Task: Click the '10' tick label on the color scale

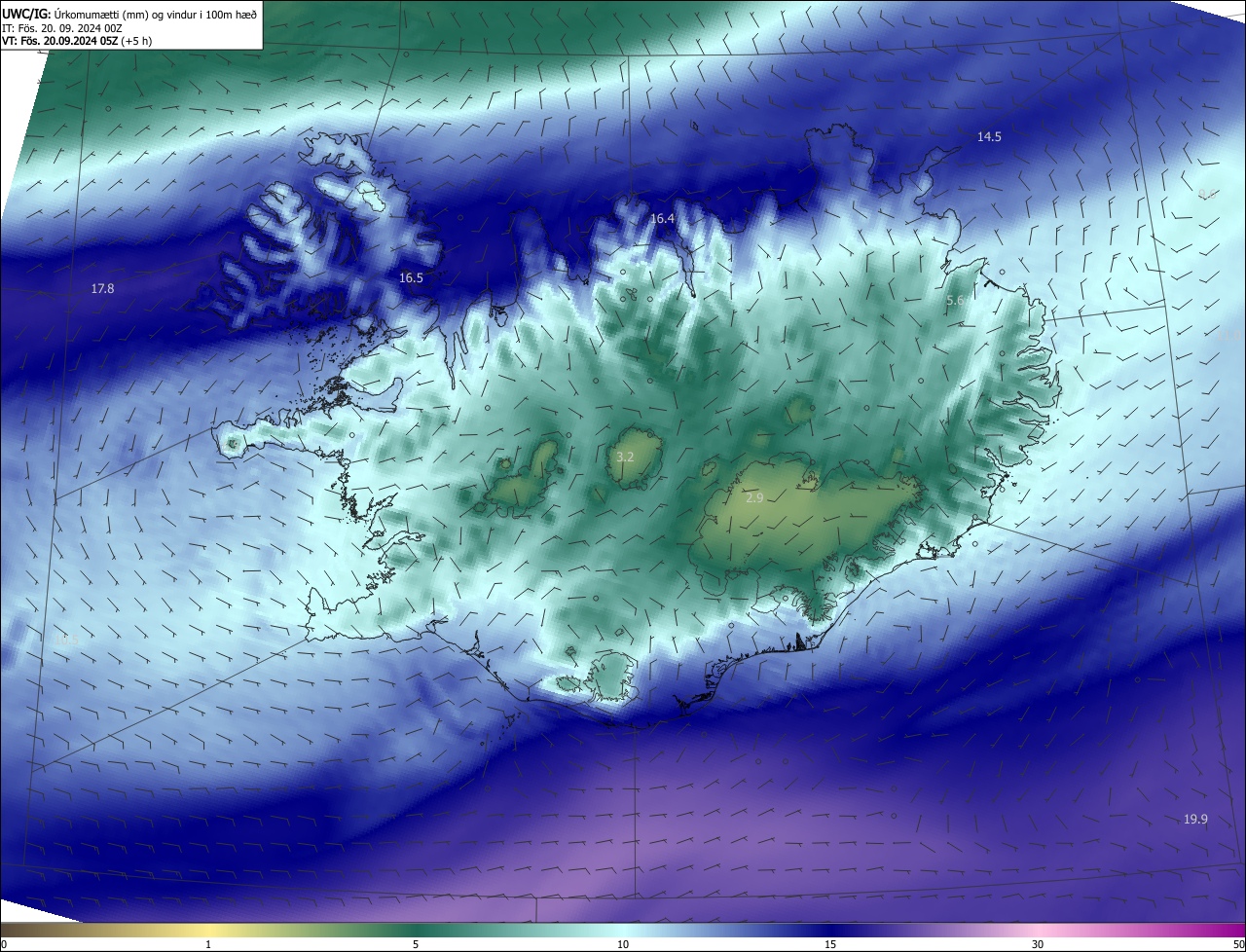Action: tap(623, 945)
